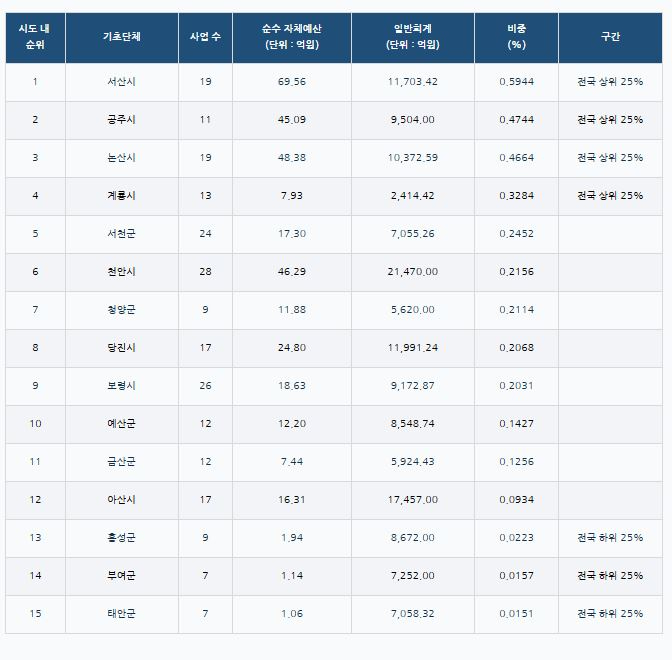This screenshot has height=660, width=672.
Task: Click the ratio value 0.3284
Action: click(x=516, y=196)
